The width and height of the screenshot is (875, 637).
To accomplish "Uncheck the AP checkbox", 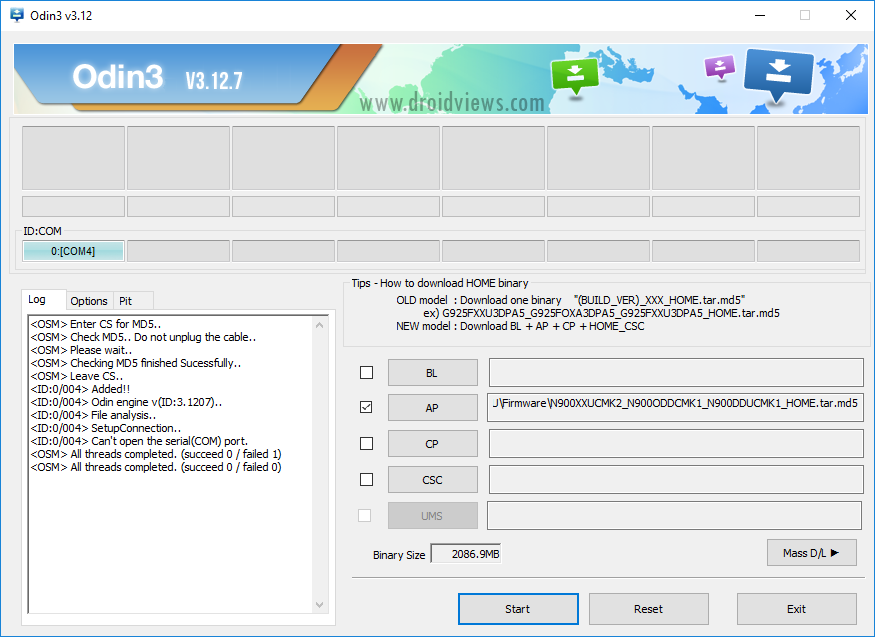I will tap(367, 407).
